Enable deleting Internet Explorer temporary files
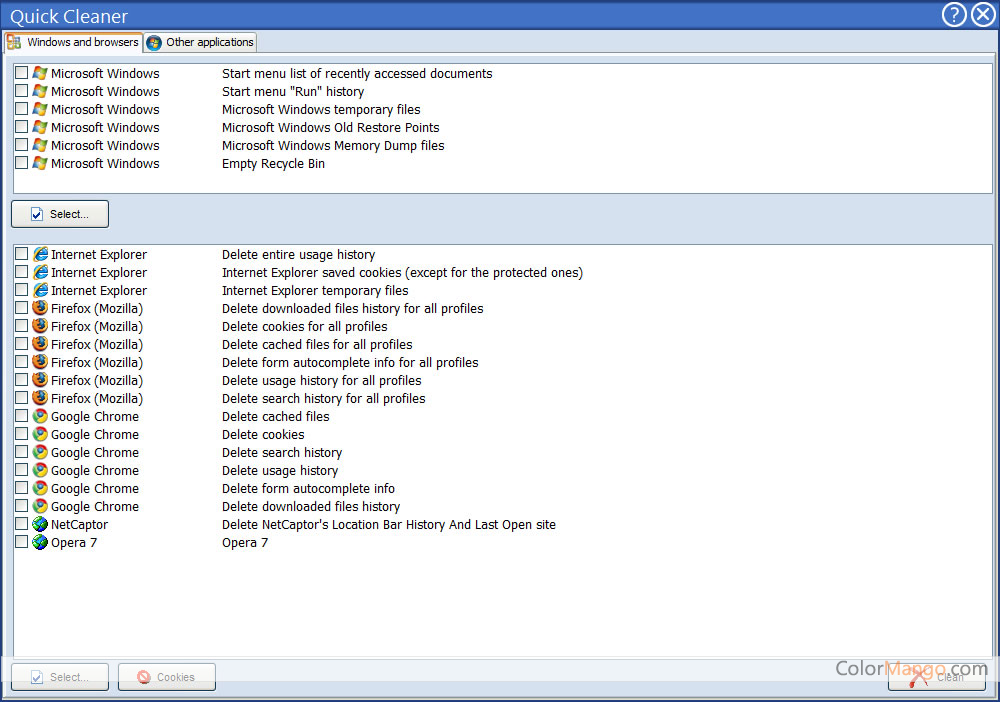The image size is (1000, 702). click(x=21, y=290)
